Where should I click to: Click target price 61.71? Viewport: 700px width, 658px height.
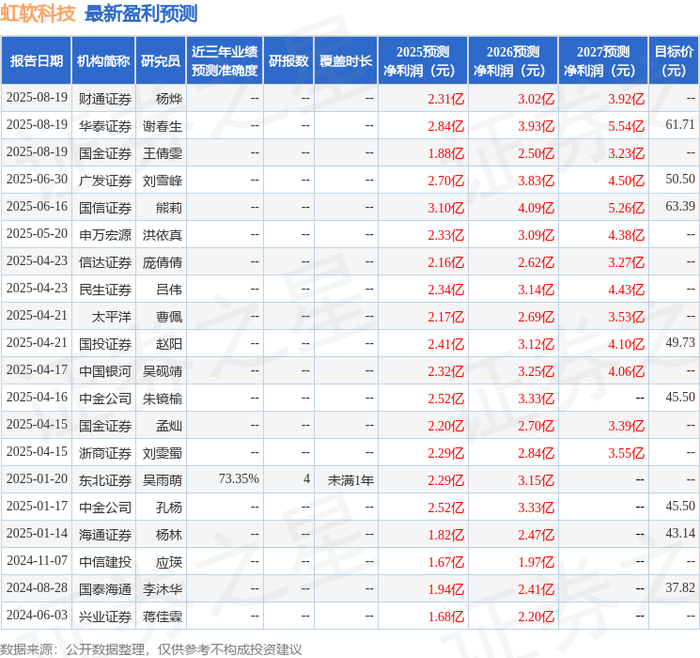[680, 125]
